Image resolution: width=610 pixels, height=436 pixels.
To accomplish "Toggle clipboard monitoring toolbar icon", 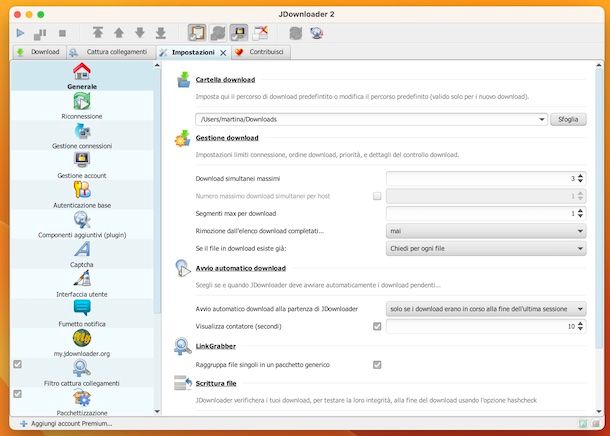I will 197,33.
